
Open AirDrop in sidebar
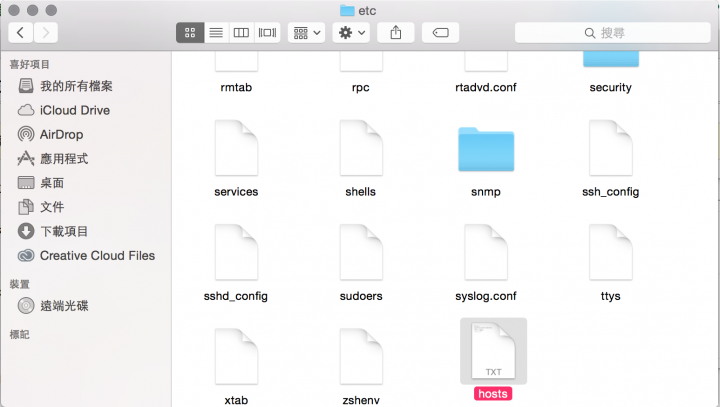(86, 135)
